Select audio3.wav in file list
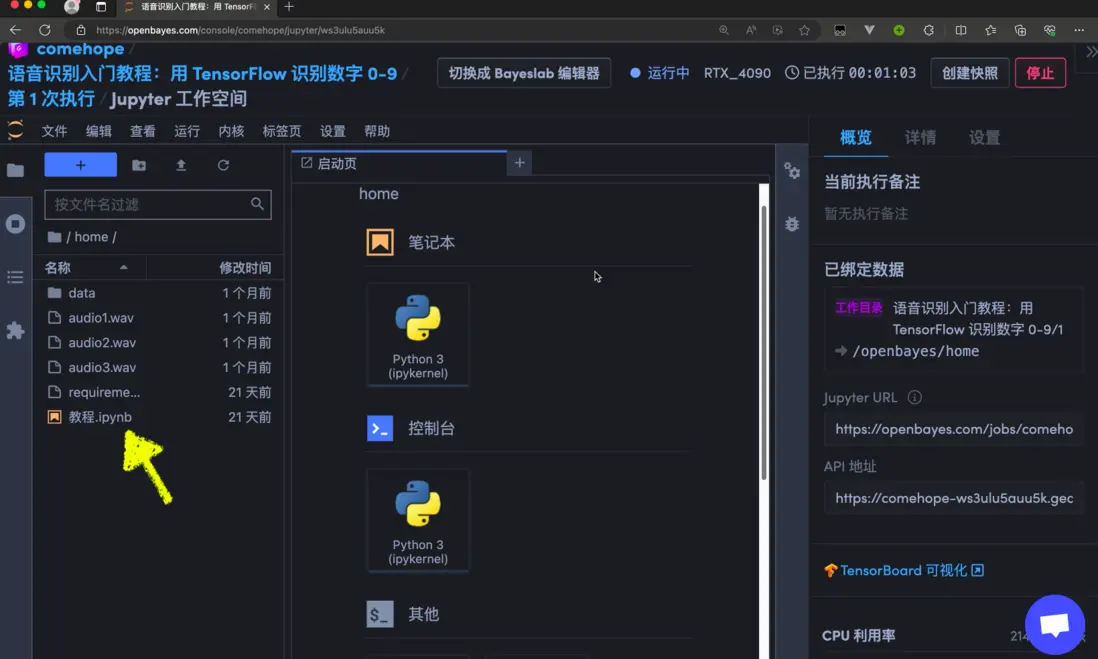This screenshot has width=1098, height=659. (159, 368)
